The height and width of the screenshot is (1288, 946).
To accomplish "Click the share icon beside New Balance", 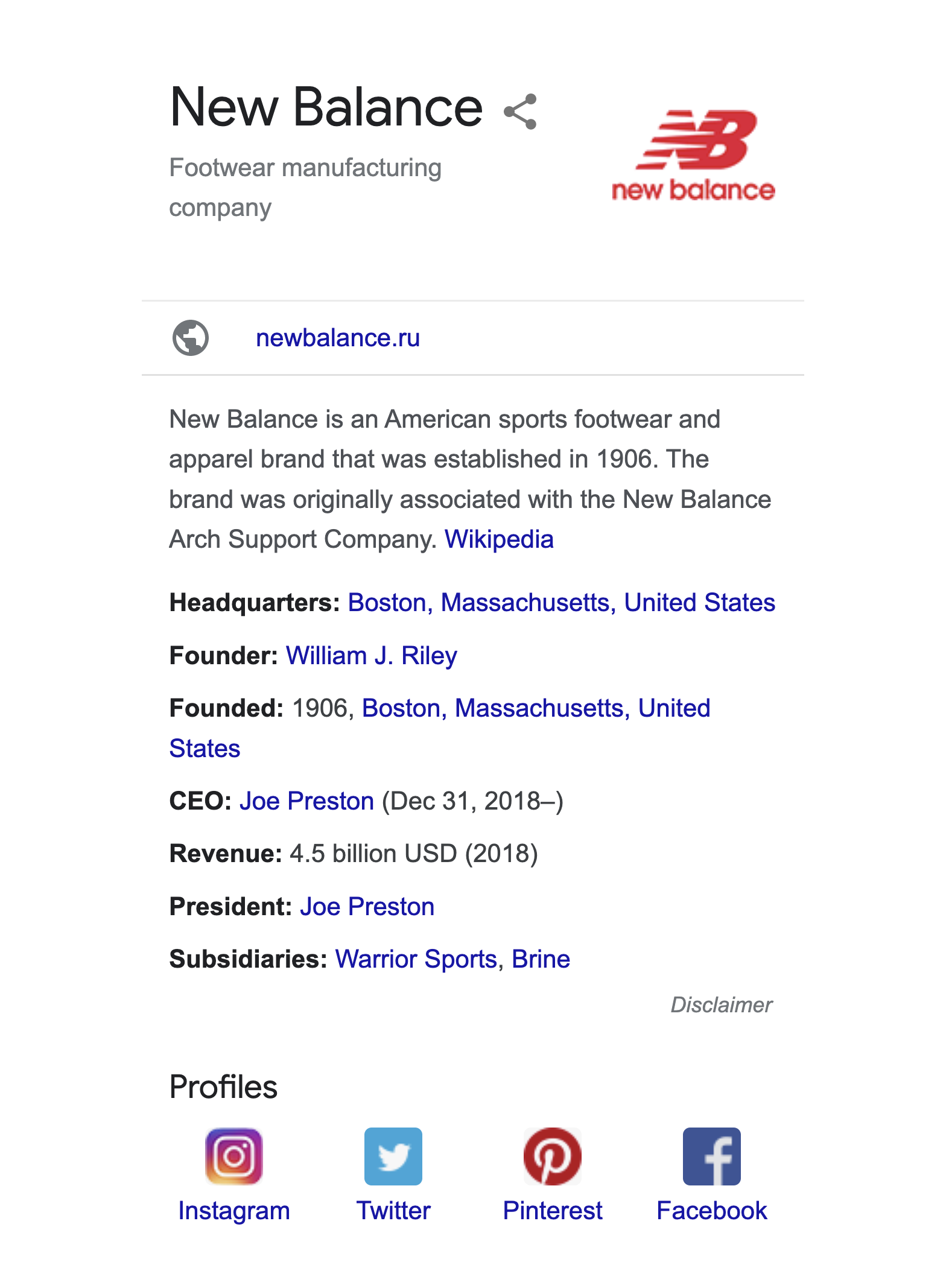I will click(x=520, y=112).
